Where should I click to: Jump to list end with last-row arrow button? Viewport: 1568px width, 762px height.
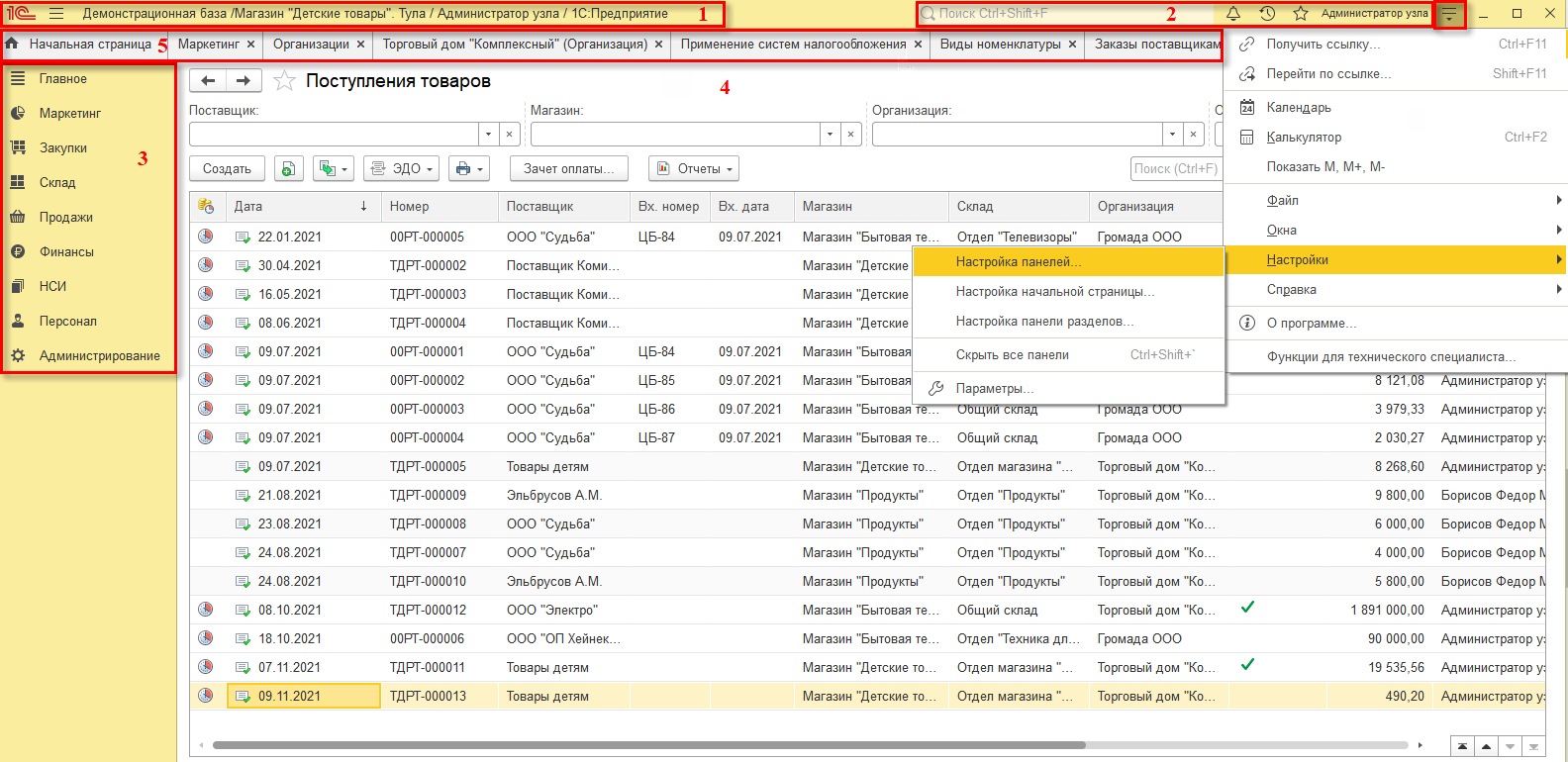coord(1533,746)
